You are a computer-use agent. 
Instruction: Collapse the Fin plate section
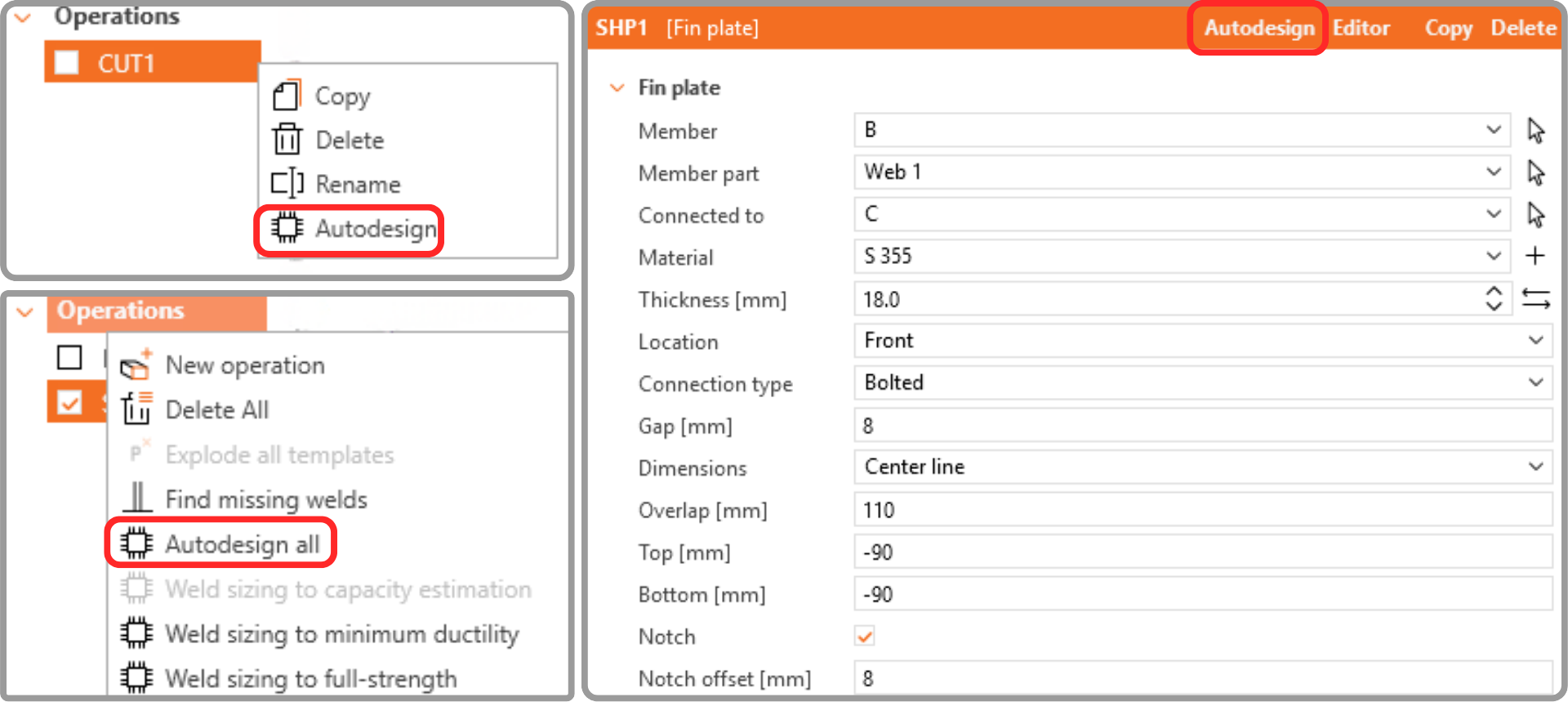click(x=617, y=87)
